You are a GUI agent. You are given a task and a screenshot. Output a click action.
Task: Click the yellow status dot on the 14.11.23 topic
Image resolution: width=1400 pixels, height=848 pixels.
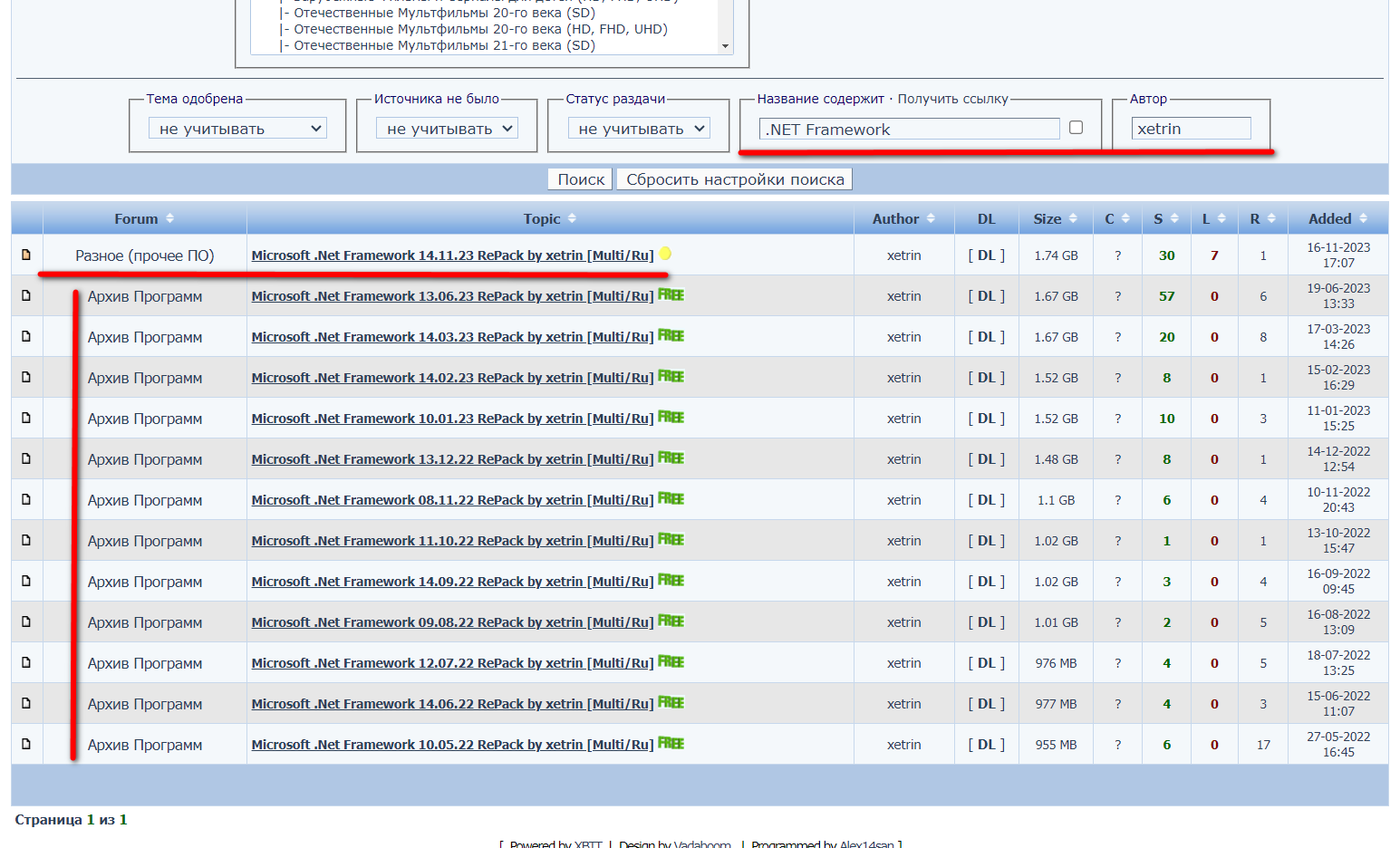click(x=665, y=254)
